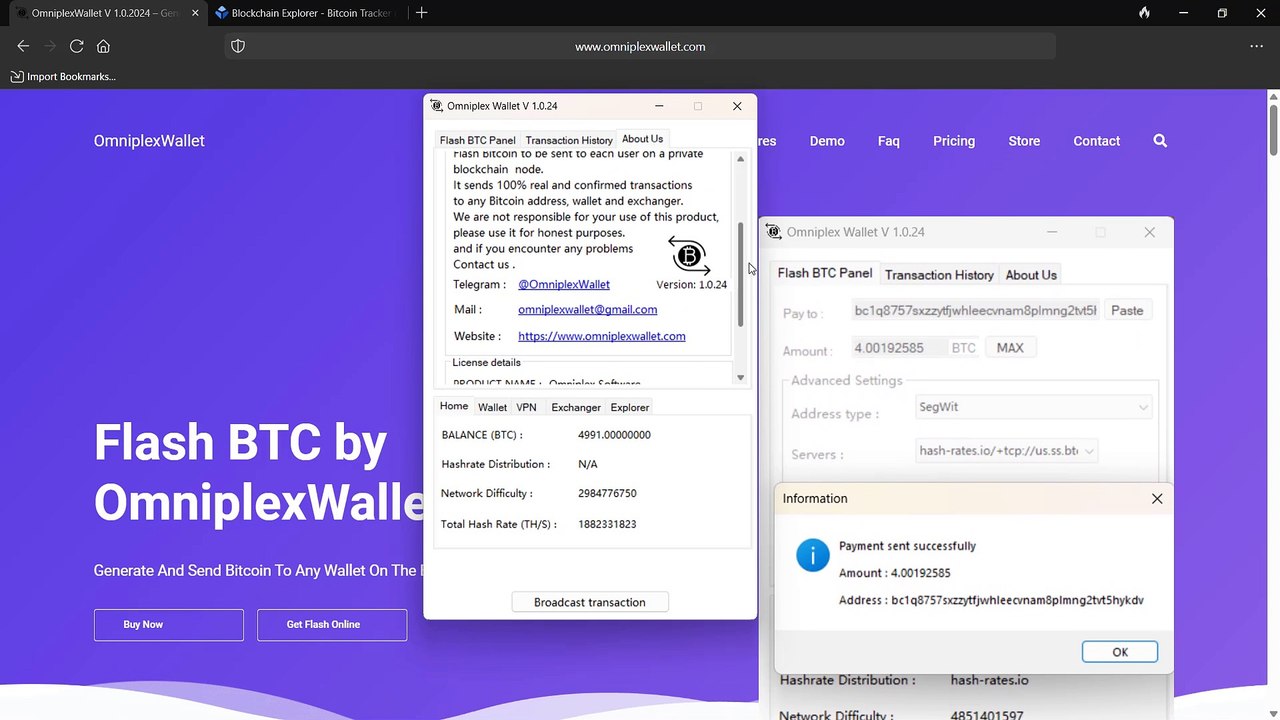Click the flame icon in title bar
The width and height of the screenshot is (1280, 720).
1144,13
